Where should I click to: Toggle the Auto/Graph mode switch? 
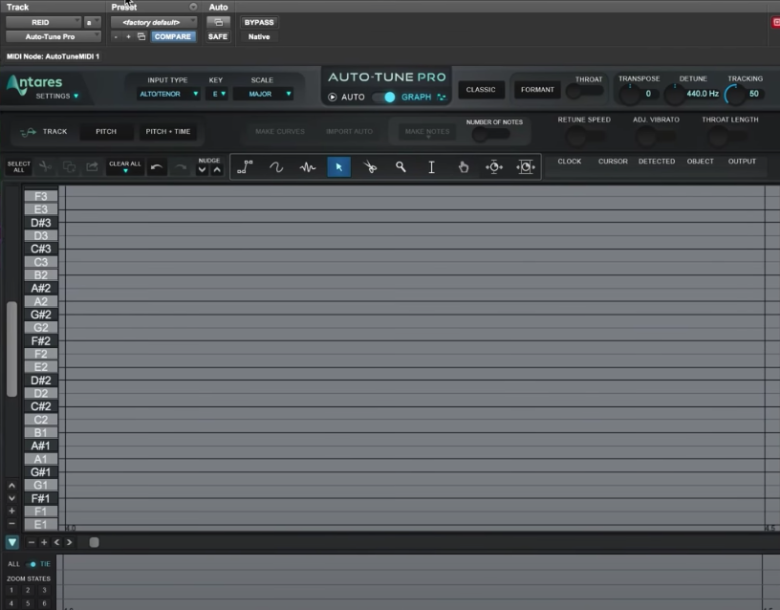384,97
